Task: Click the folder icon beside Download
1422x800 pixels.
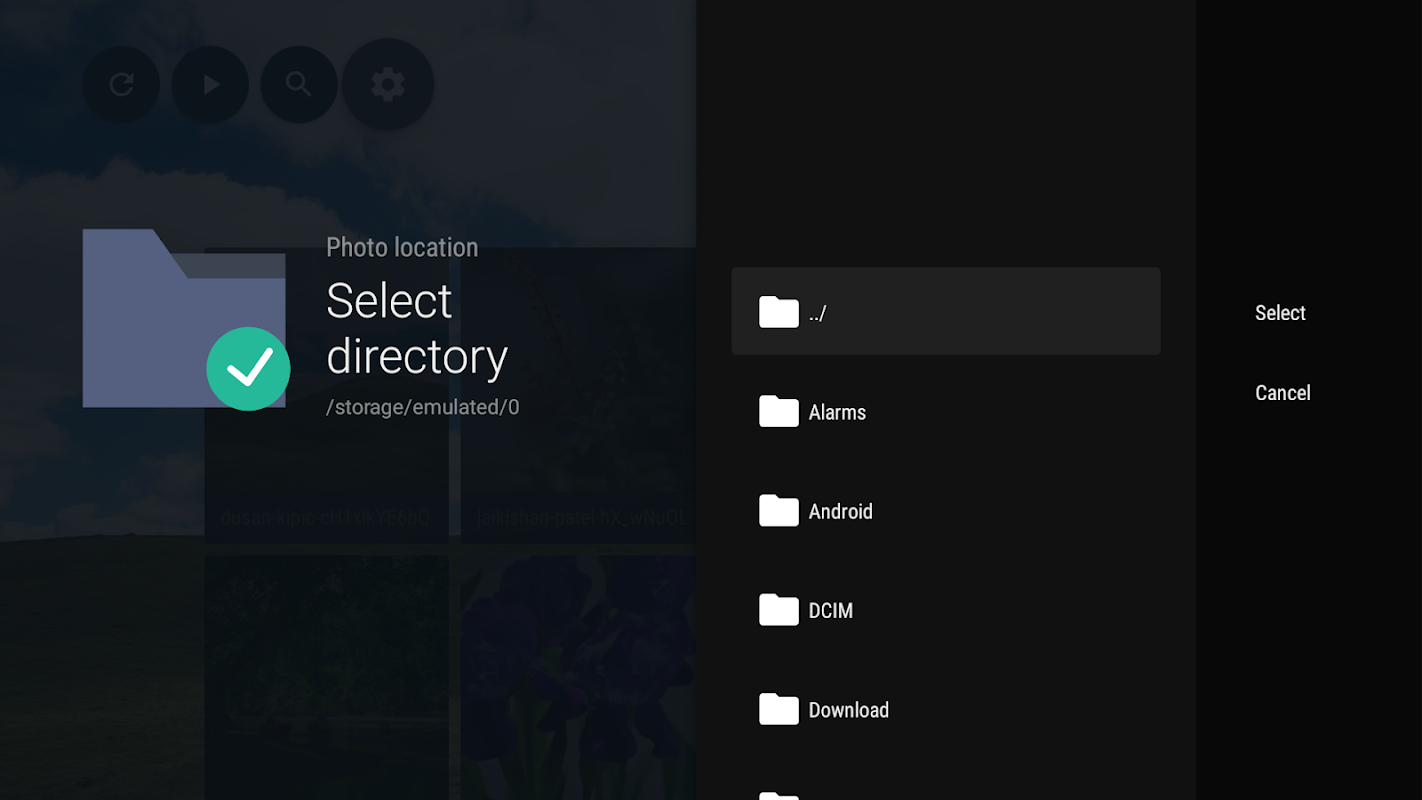Action: click(779, 710)
